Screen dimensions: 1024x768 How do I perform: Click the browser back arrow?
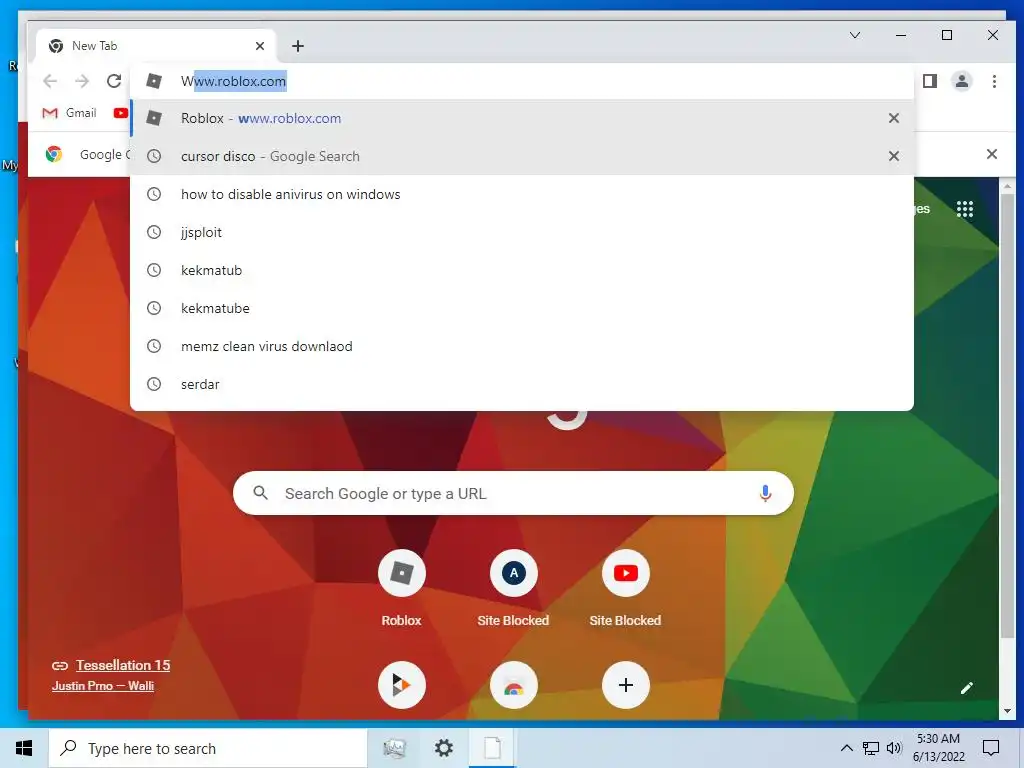tap(50, 81)
